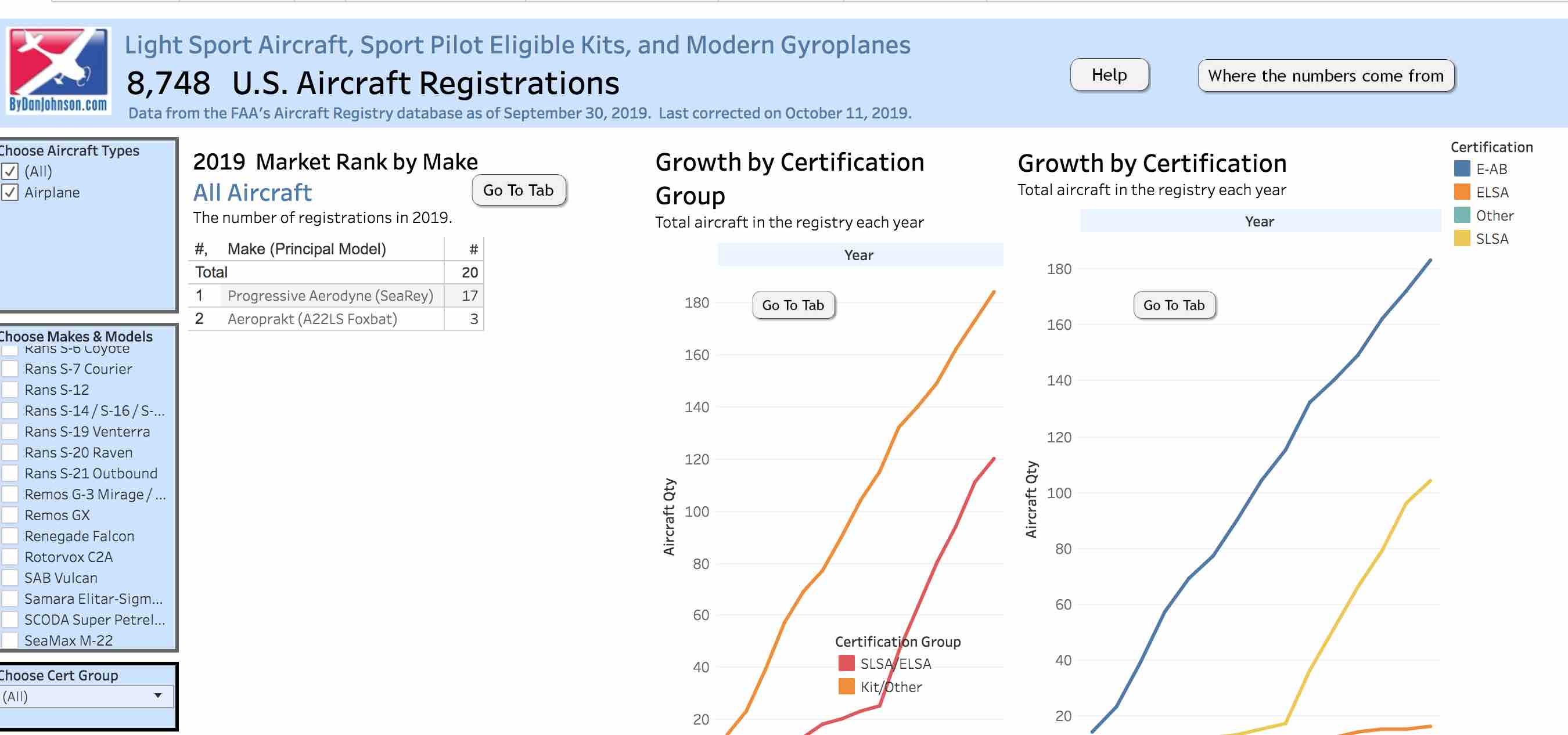Uncheck the Airplane checkbox
This screenshot has width=1568, height=735.
(10, 192)
